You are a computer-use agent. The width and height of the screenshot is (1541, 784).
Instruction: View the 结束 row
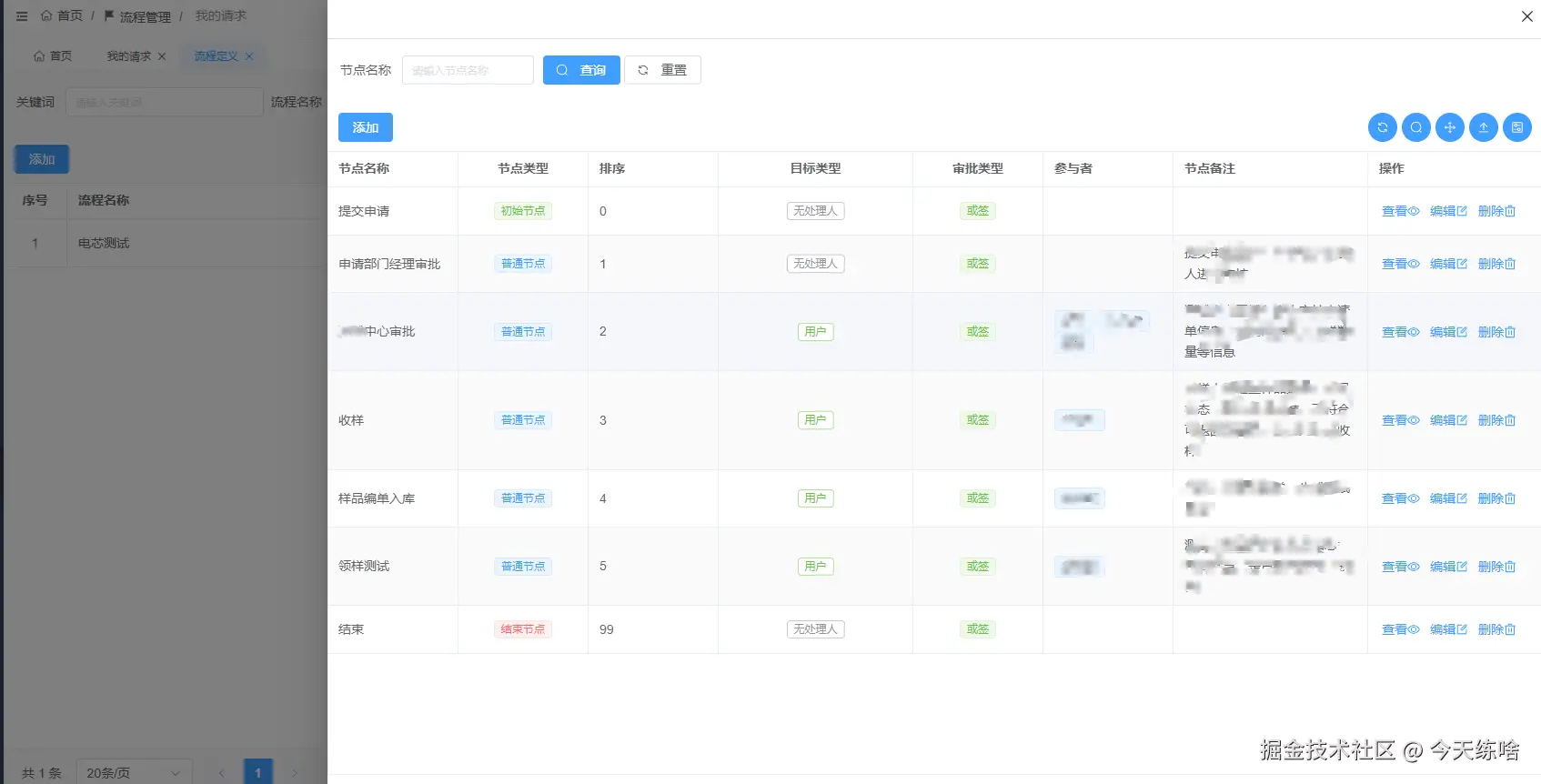click(x=1400, y=629)
